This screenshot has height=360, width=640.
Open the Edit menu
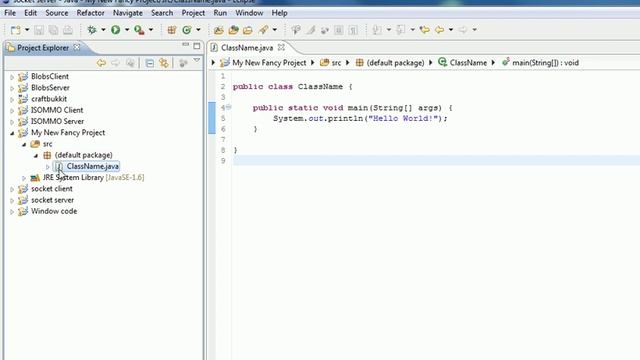coord(31,13)
